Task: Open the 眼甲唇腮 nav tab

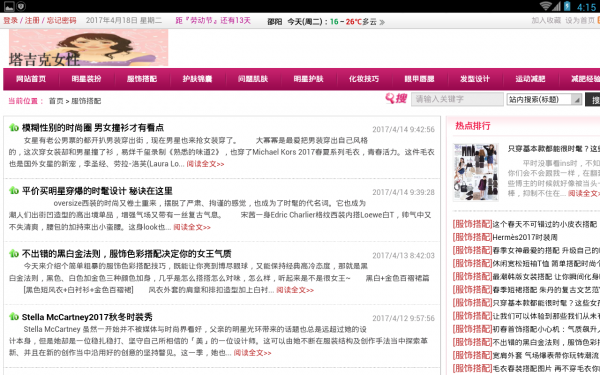Action: click(419, 79)
